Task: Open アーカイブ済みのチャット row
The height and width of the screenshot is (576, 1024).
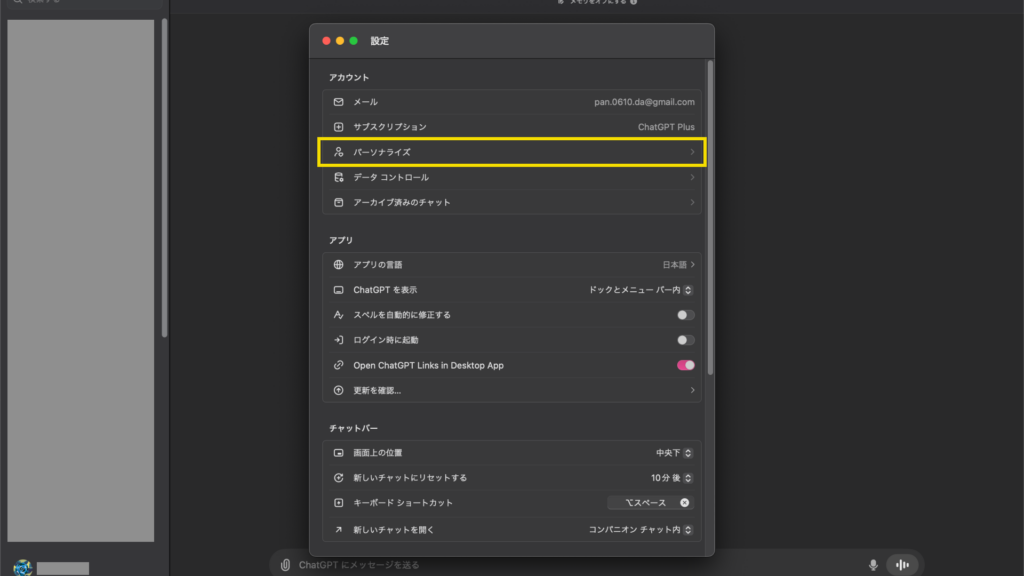Action: (512, 202)
